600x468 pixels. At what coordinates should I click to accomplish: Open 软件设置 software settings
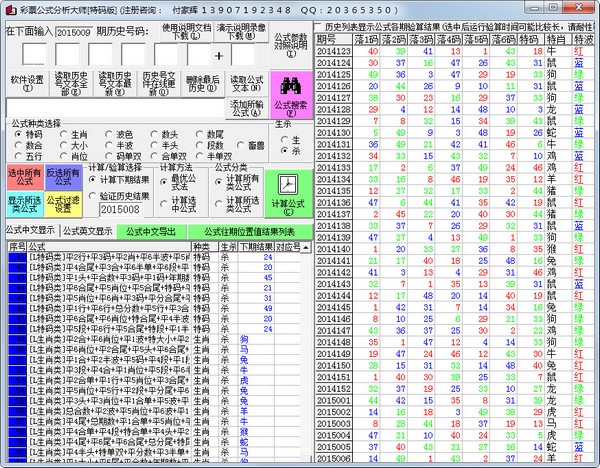27,83
